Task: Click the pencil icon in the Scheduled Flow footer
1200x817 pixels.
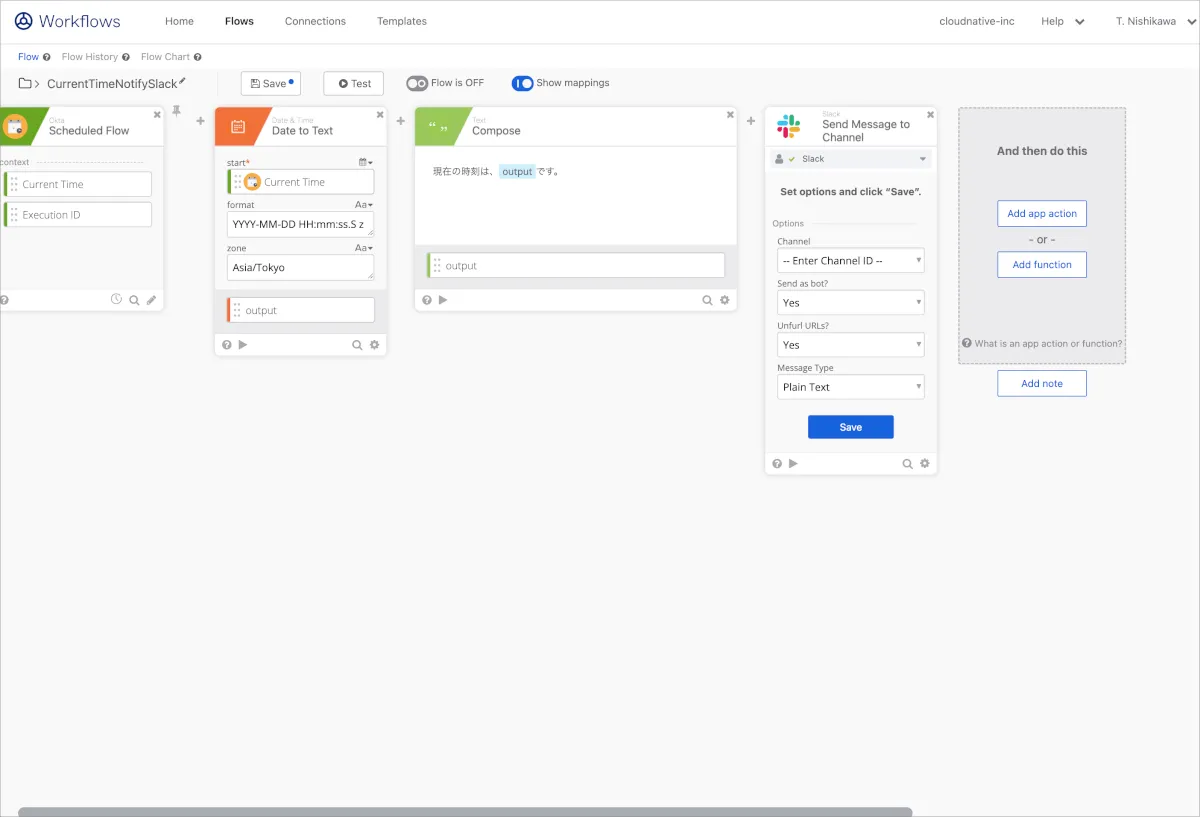Action: [x=152, y=300]
